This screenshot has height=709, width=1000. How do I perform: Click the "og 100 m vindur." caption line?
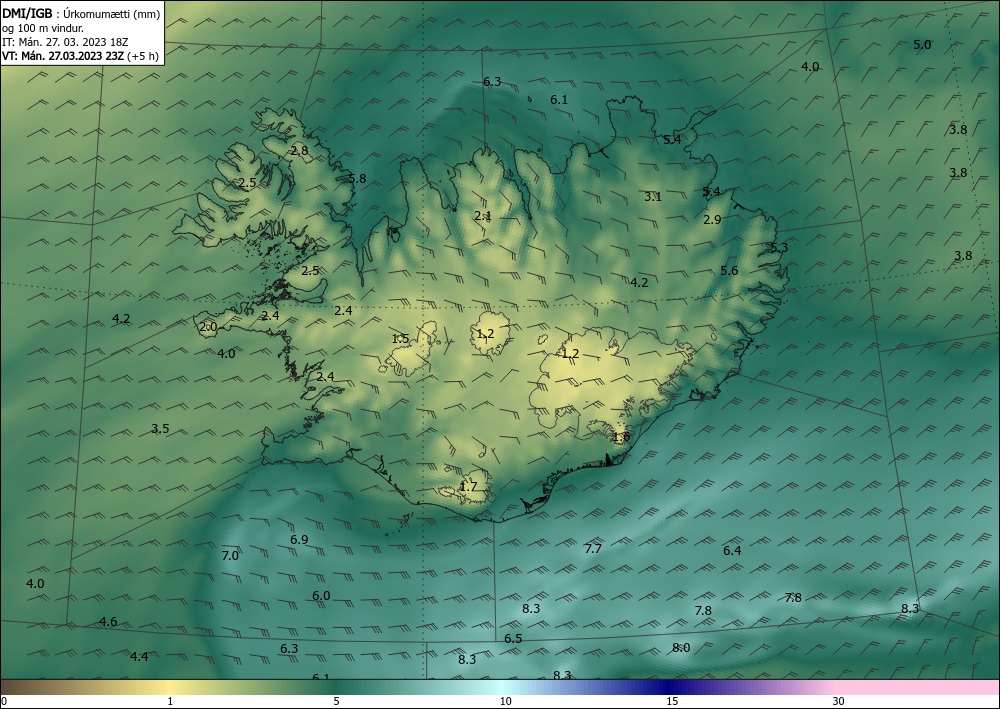click(x=43, y=28)
